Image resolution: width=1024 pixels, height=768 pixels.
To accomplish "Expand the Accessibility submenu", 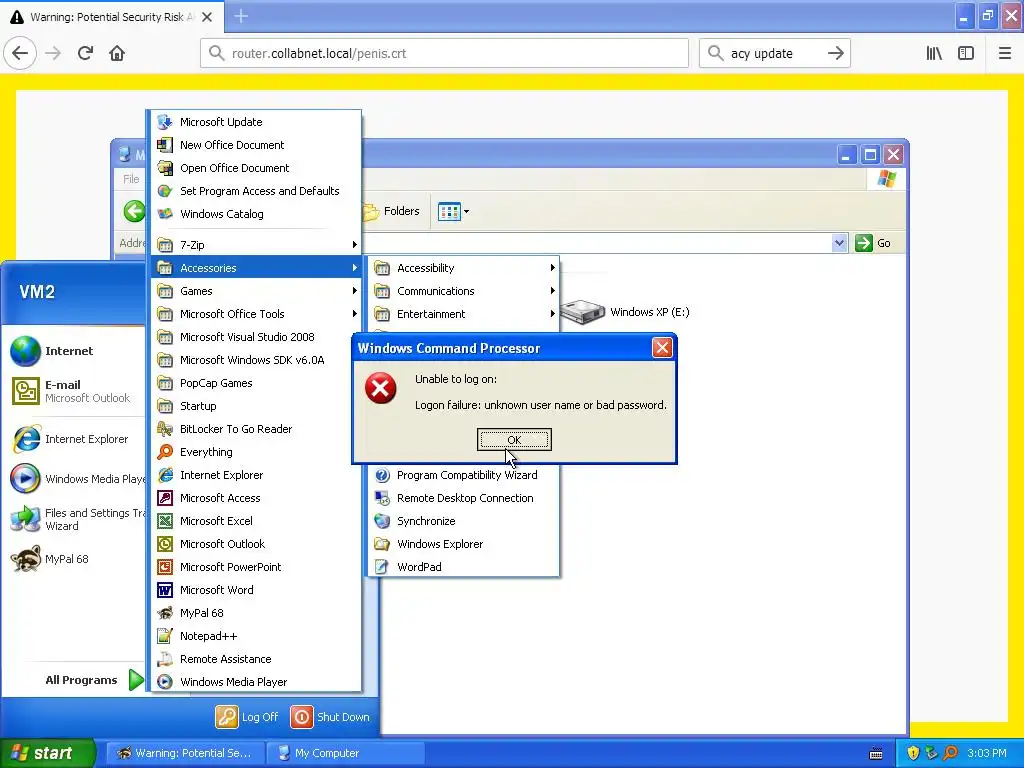I will pyautogui.click(x=464, y=268).
